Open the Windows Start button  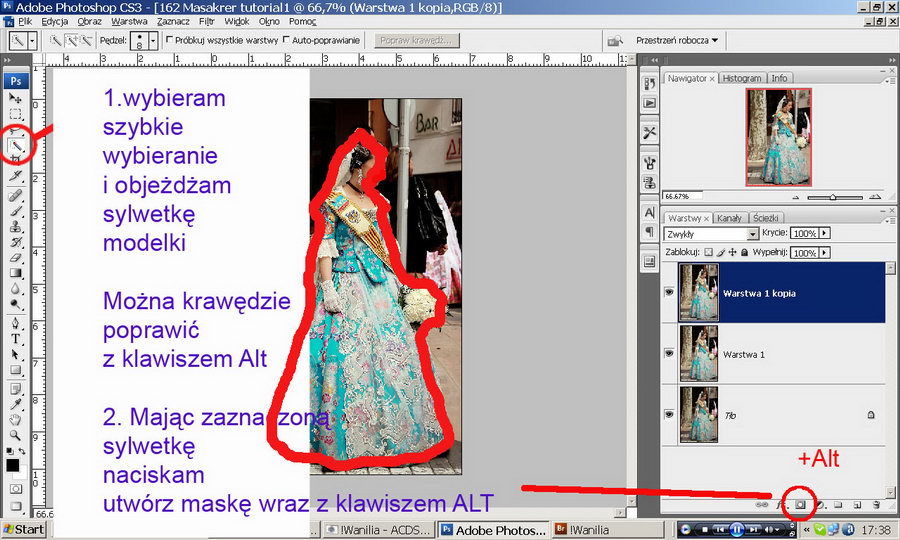click(23, 529)
